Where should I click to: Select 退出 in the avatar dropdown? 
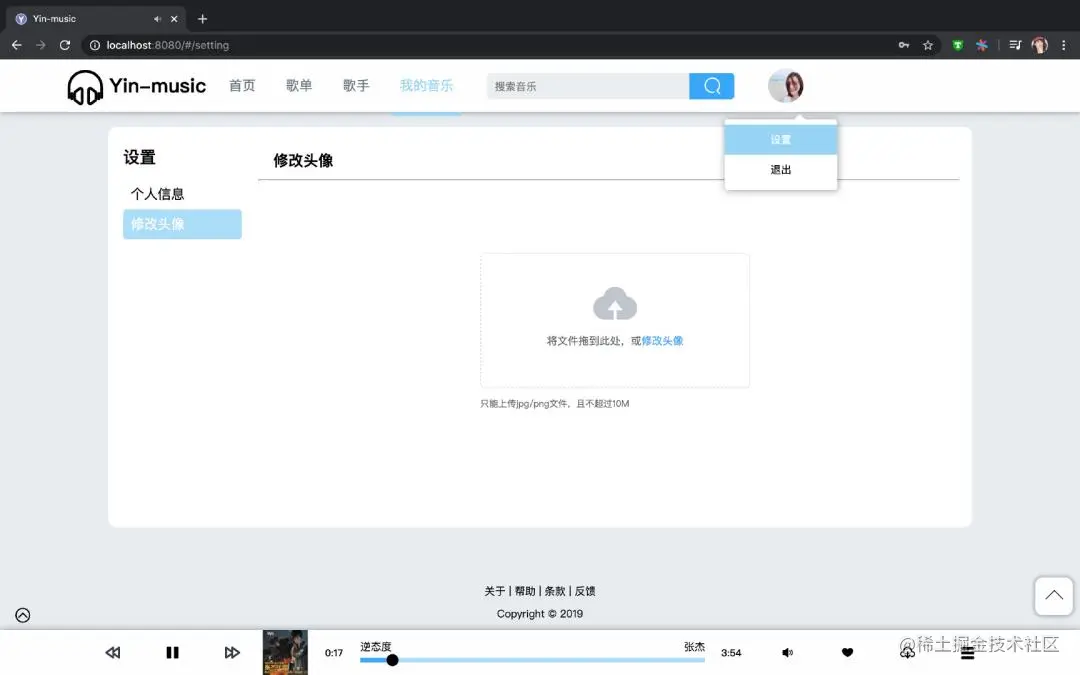click(x=781, y=170)
